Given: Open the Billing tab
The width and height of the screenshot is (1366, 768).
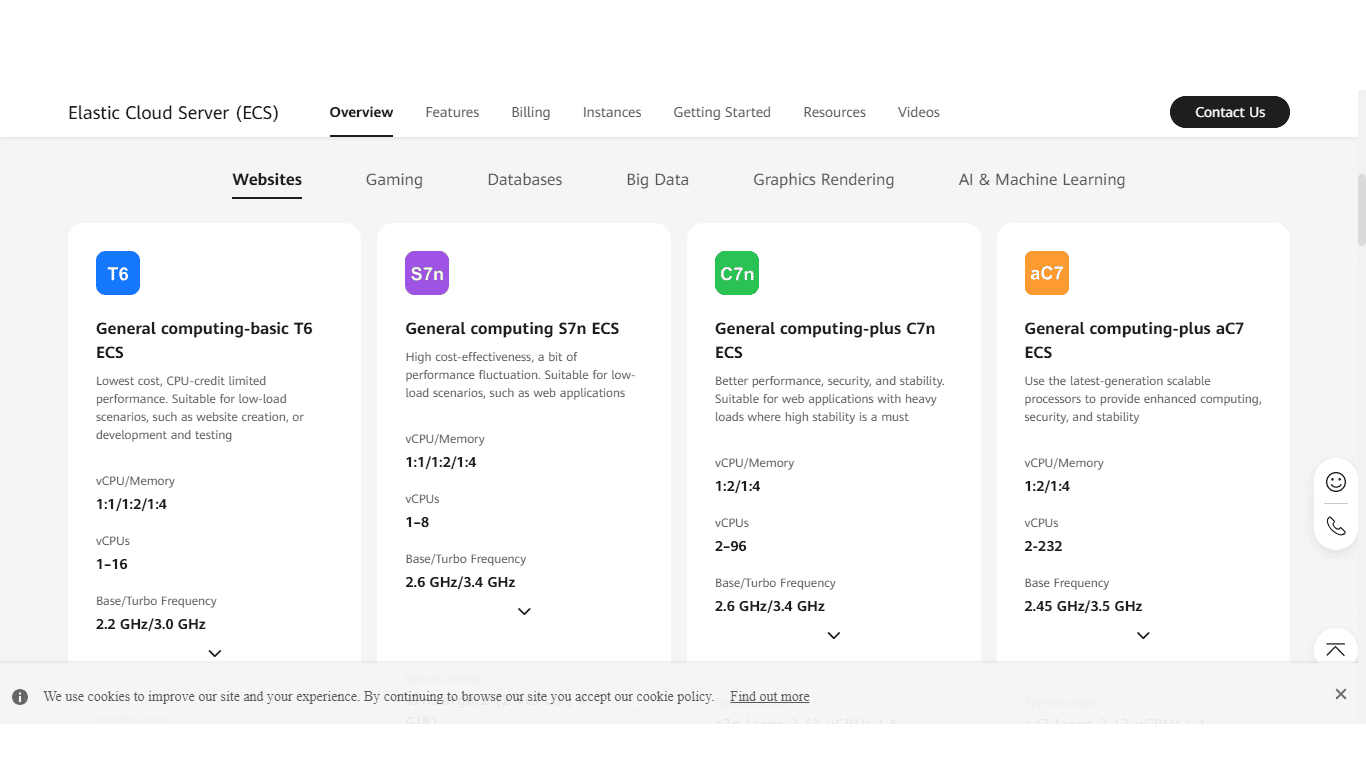Looking at the screenshot, I should [x=531, y=112].
